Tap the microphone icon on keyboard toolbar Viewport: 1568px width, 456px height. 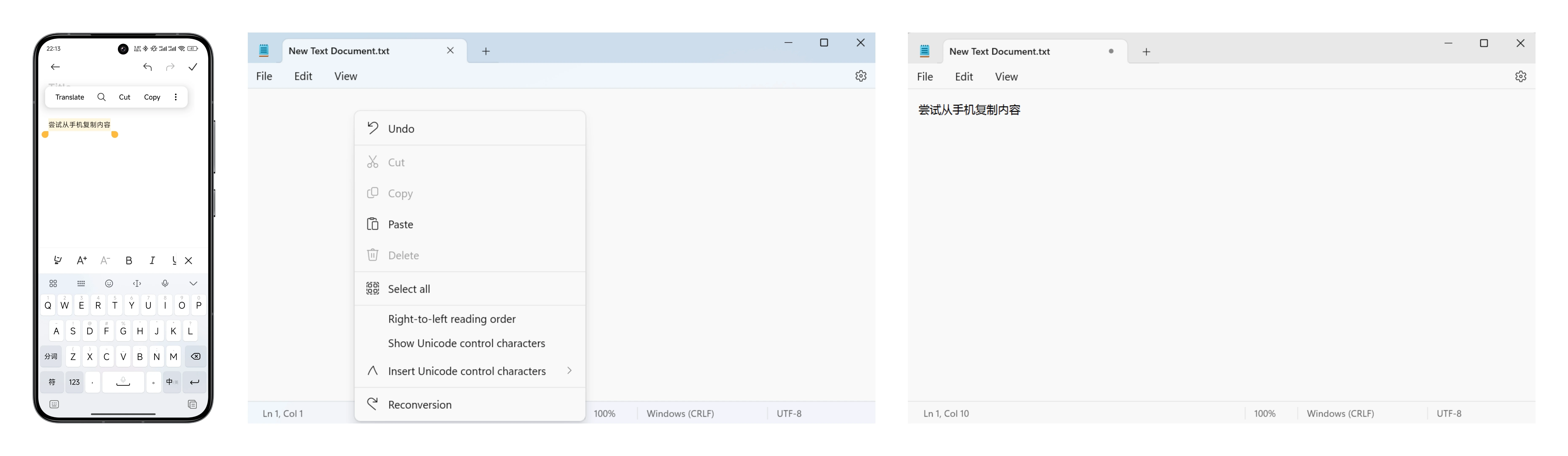(165, 284)
